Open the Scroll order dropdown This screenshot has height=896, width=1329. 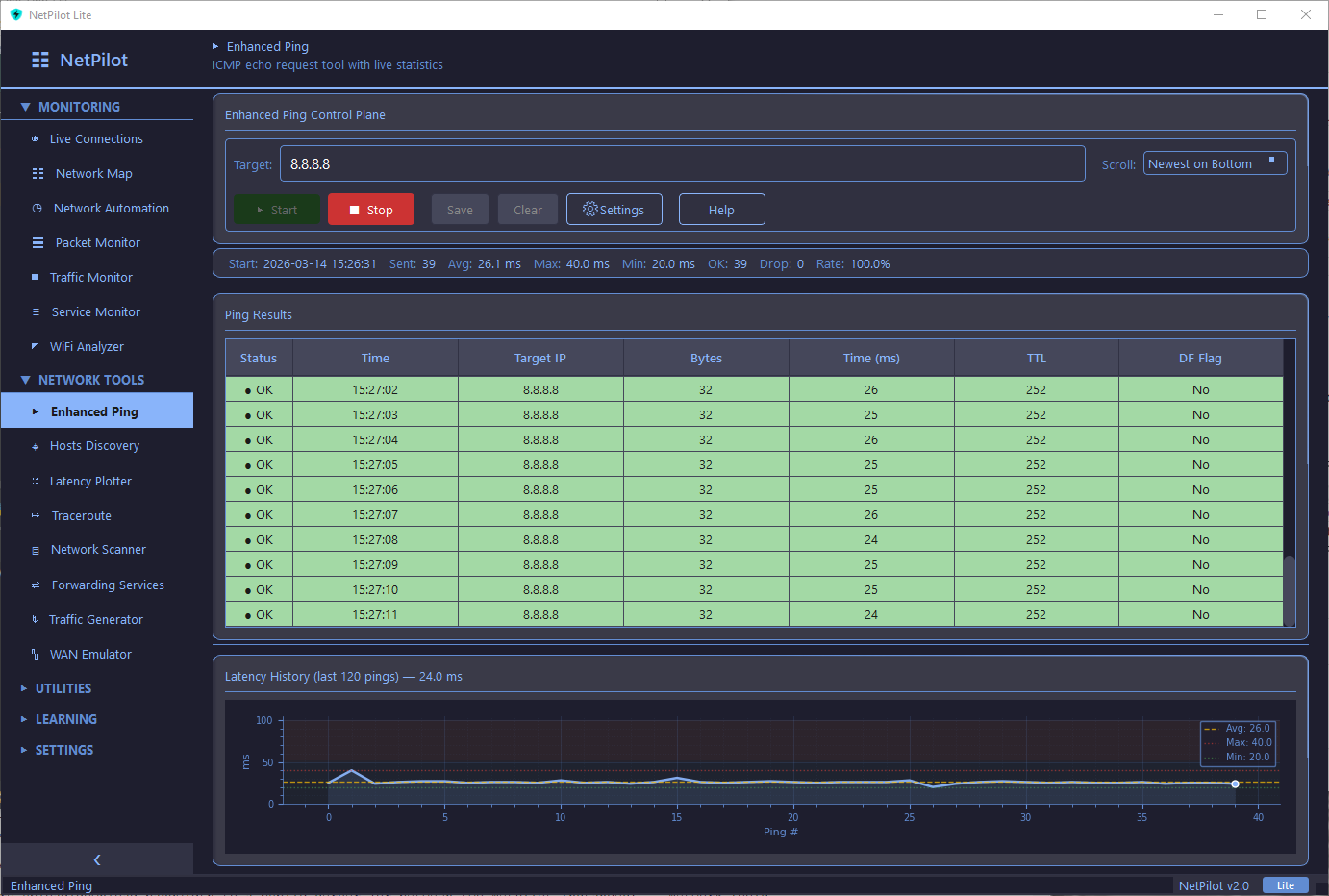(1214, 164)
